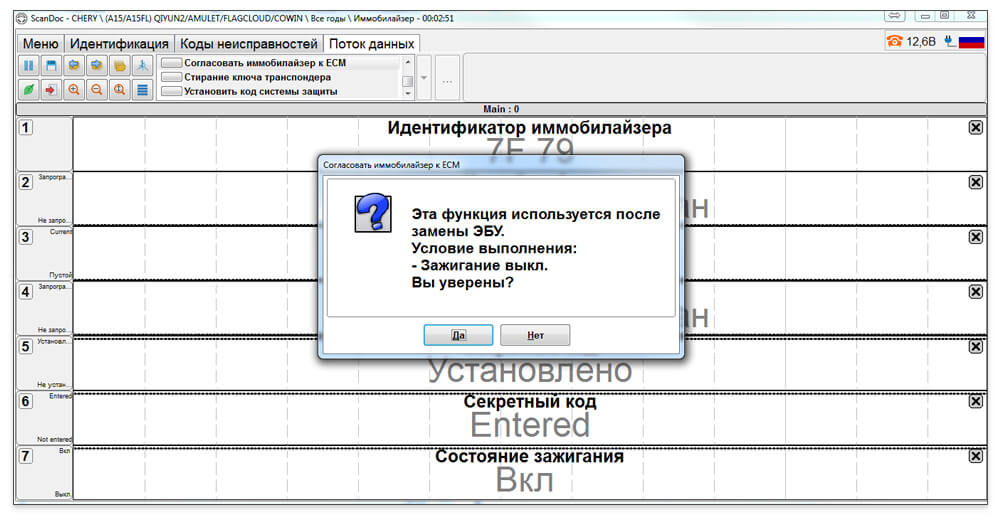
Task: Click the green leaf icon
Action: pos(29,90)
